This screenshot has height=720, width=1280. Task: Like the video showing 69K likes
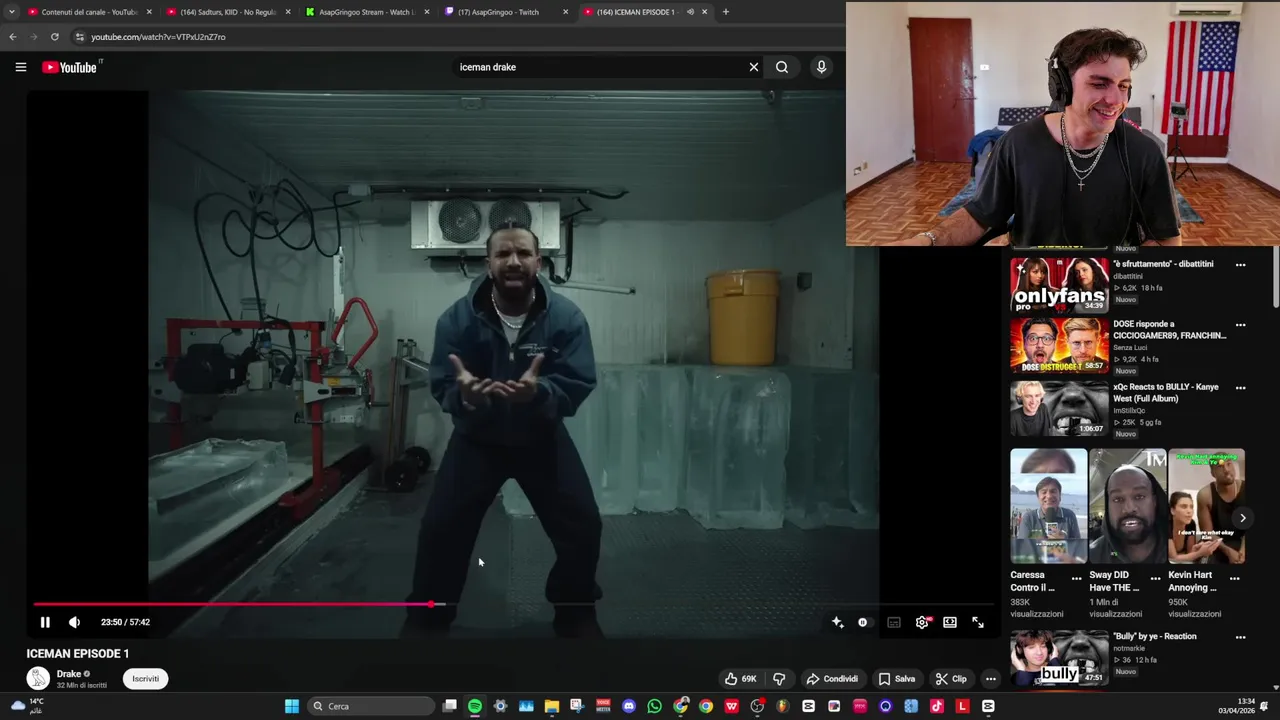click(741, 679)
